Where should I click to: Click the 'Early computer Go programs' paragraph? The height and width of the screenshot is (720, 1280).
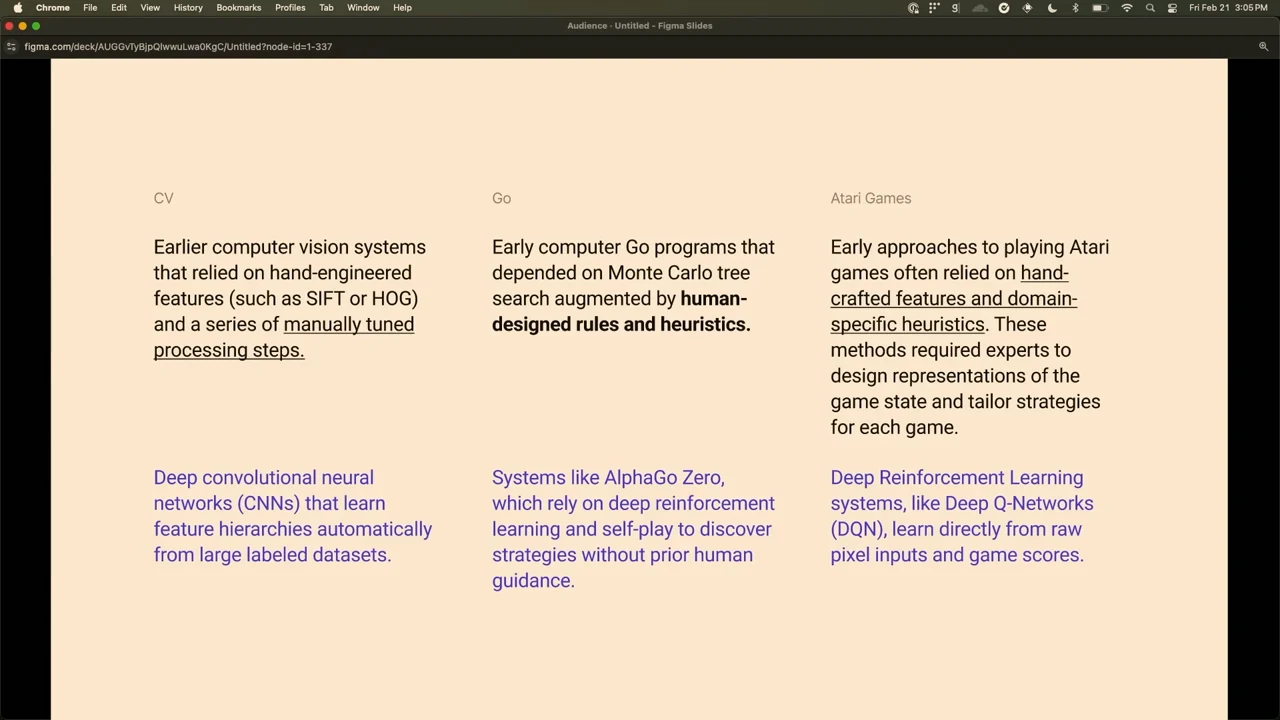(x=634, y=285)
